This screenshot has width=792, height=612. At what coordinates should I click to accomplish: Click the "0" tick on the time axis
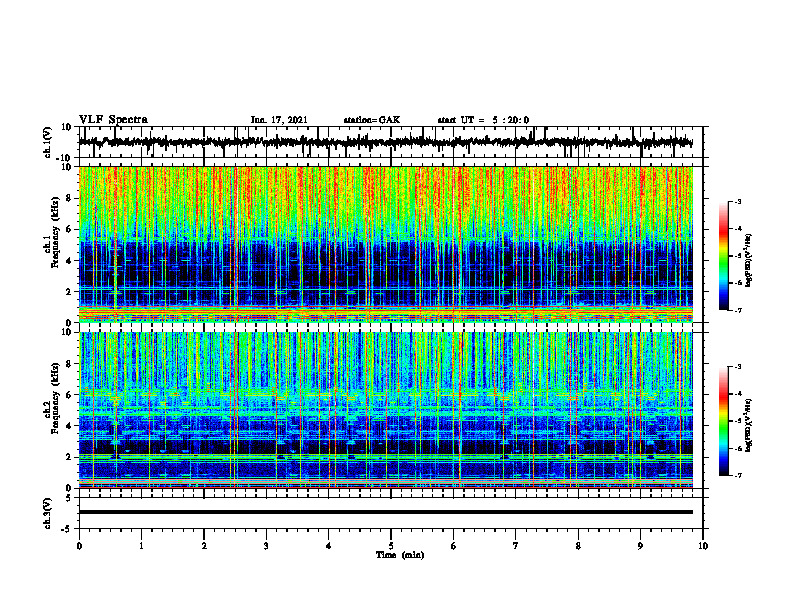pyautogui.click(x=79, y=546)
